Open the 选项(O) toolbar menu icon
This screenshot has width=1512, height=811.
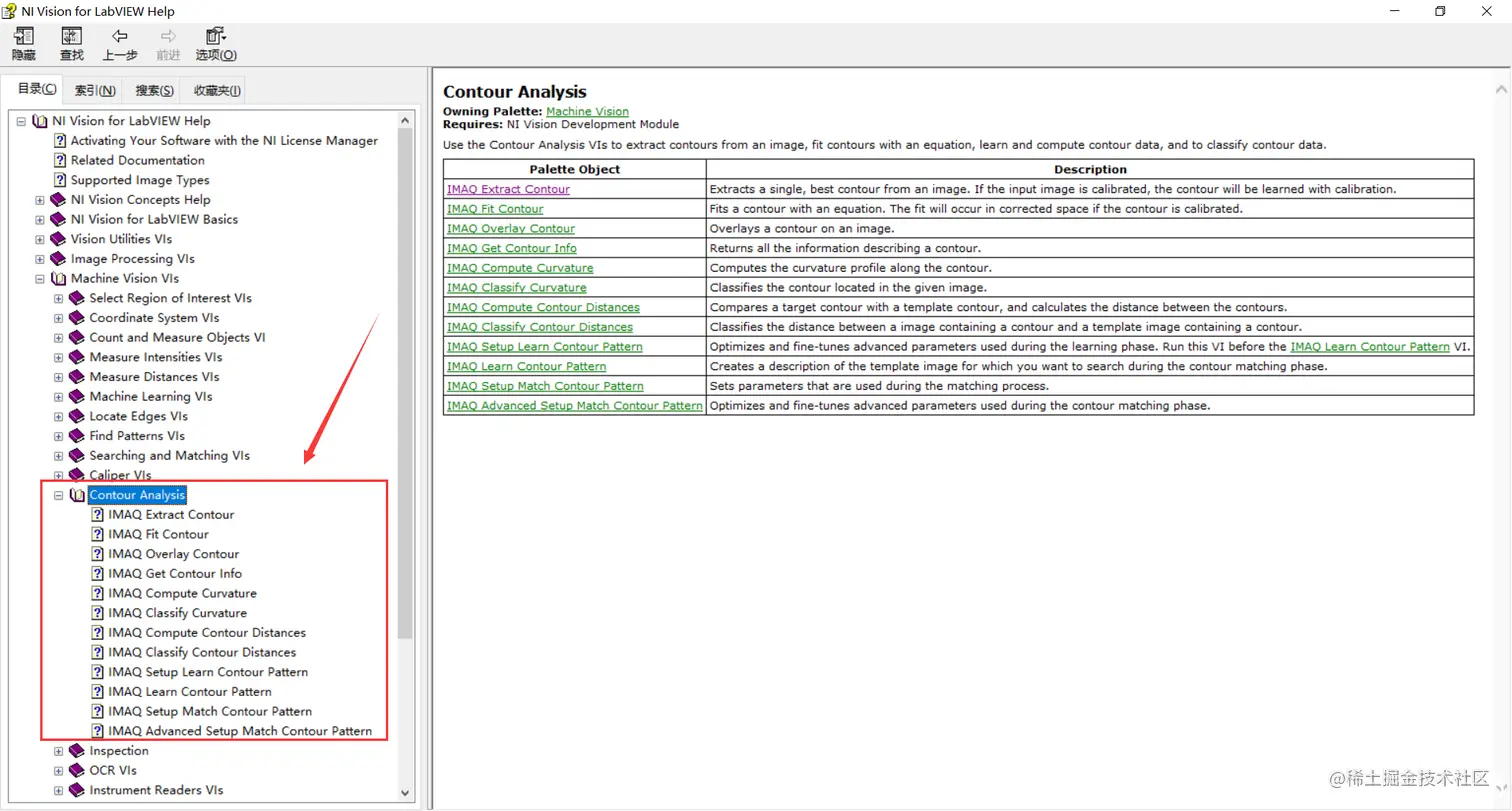tap(216, 37)
